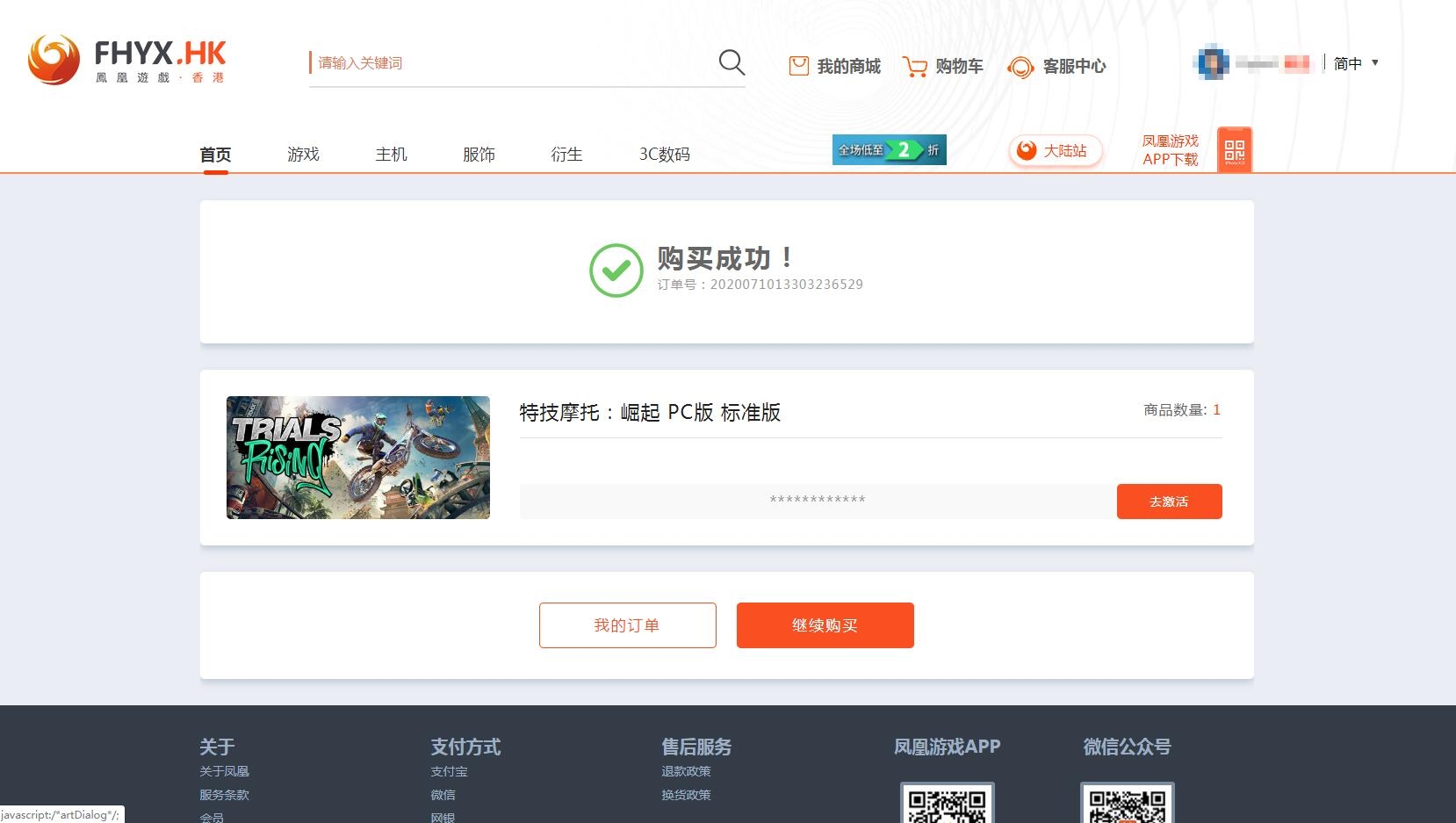Click the green success checkmark icon
This screenshot has width=1456, height=823.
point(616,271)
